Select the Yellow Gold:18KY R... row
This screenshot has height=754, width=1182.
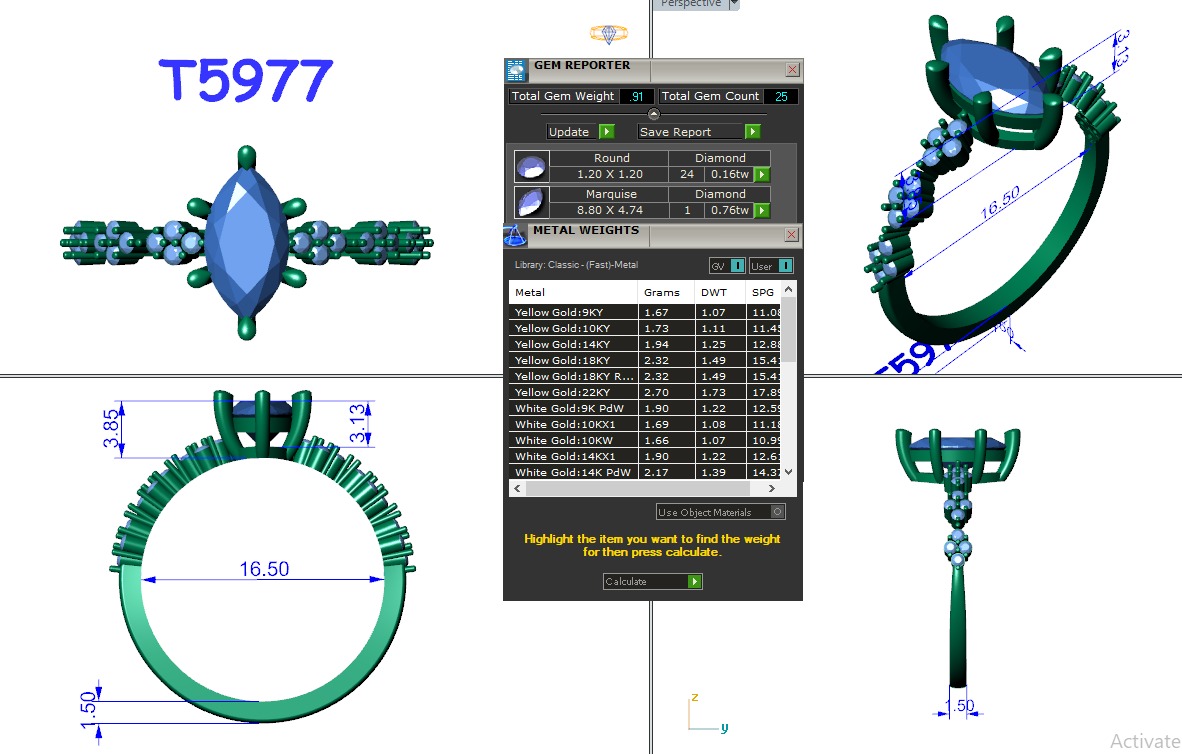pos(645,376)
